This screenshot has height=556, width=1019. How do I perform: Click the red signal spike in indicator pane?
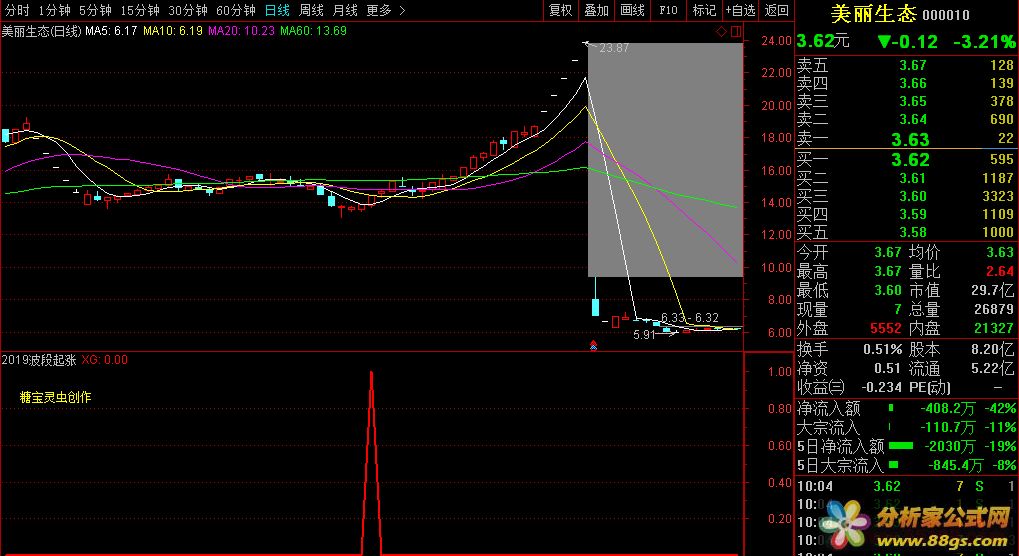click(371, 462)
